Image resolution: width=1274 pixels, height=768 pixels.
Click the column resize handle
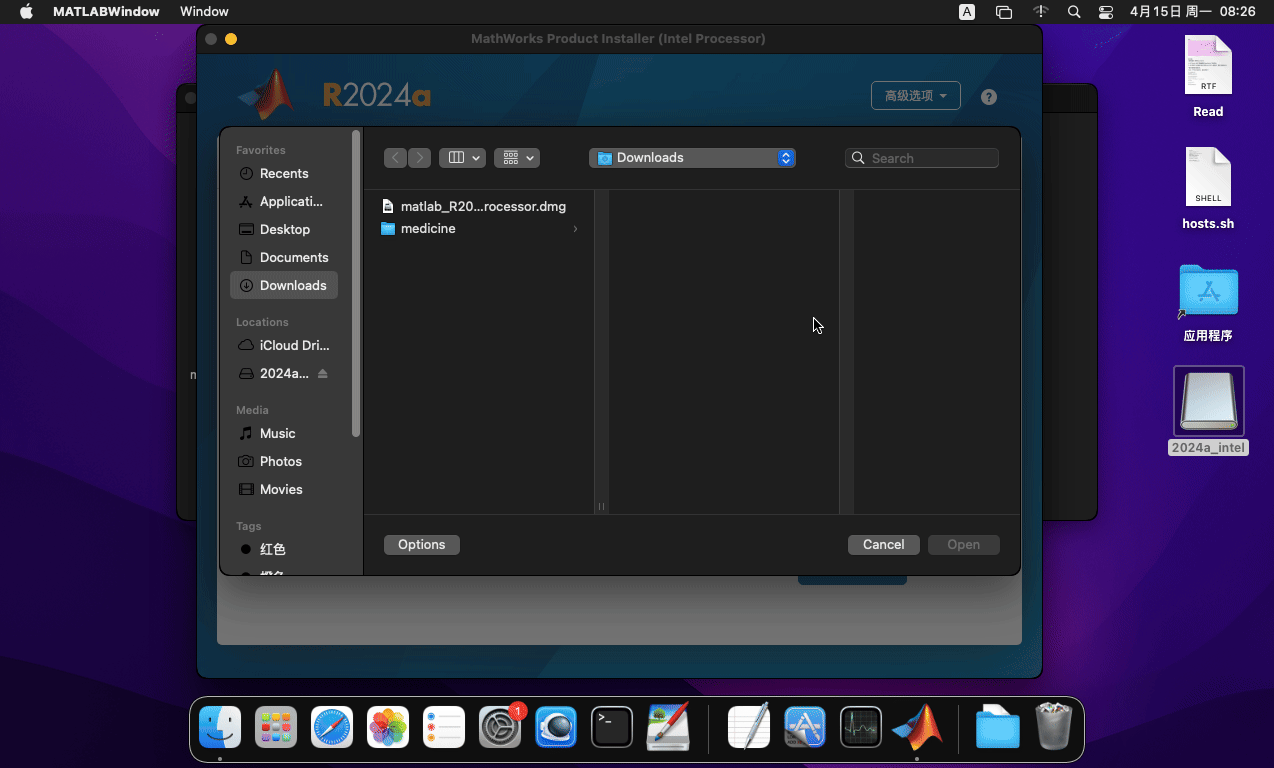pyautogui.click(x=601, y=507)
